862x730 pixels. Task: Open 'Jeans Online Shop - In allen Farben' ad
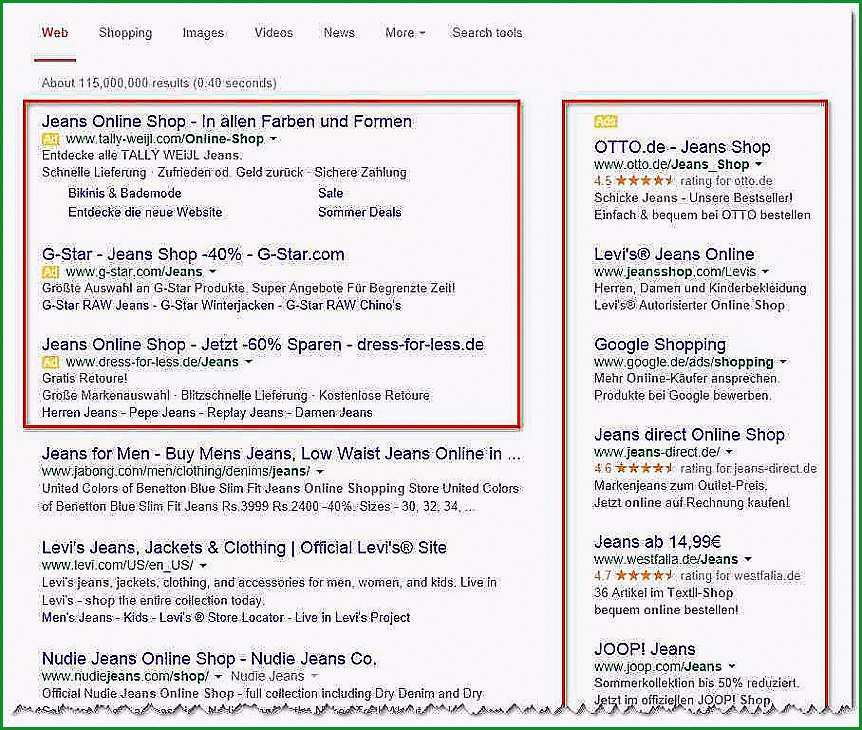pos(226,121)
